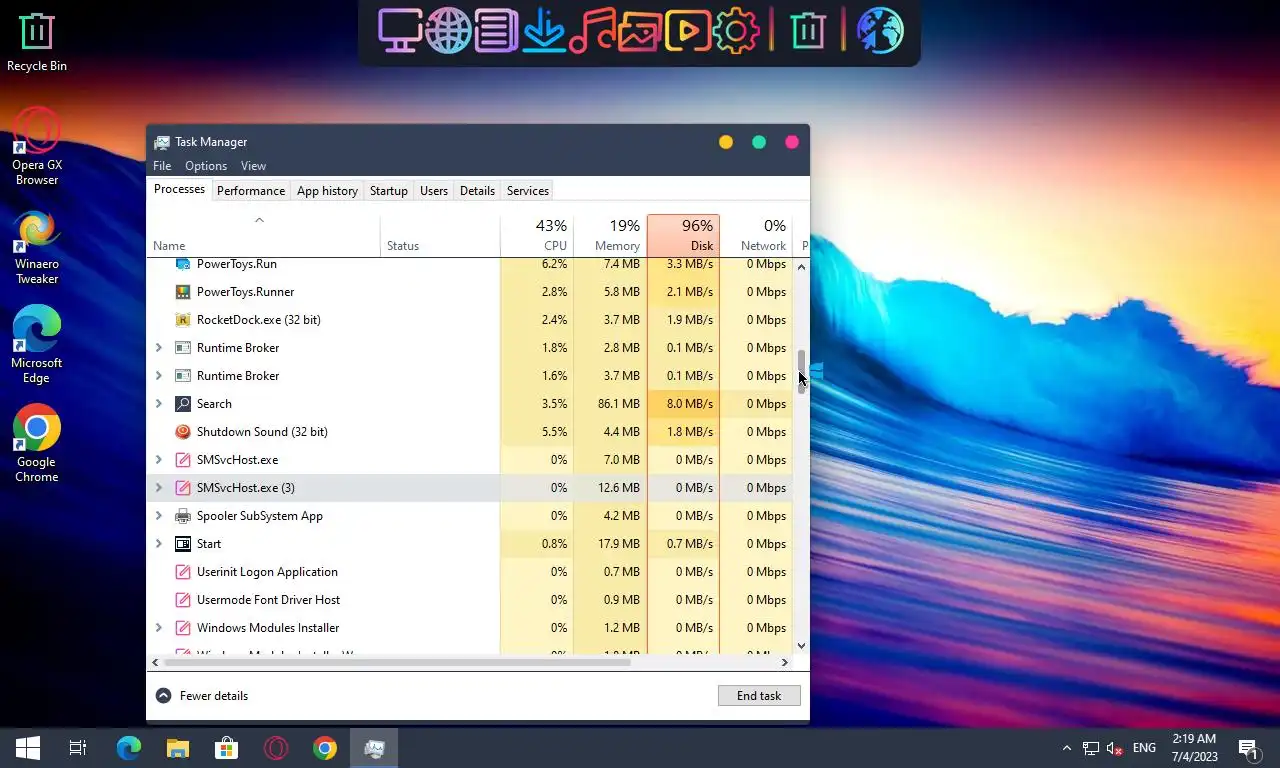Viewport: 1280px width, 768px height.
Task: Click the RocketDock.exe process icon
Action: (x=182, y=320)
